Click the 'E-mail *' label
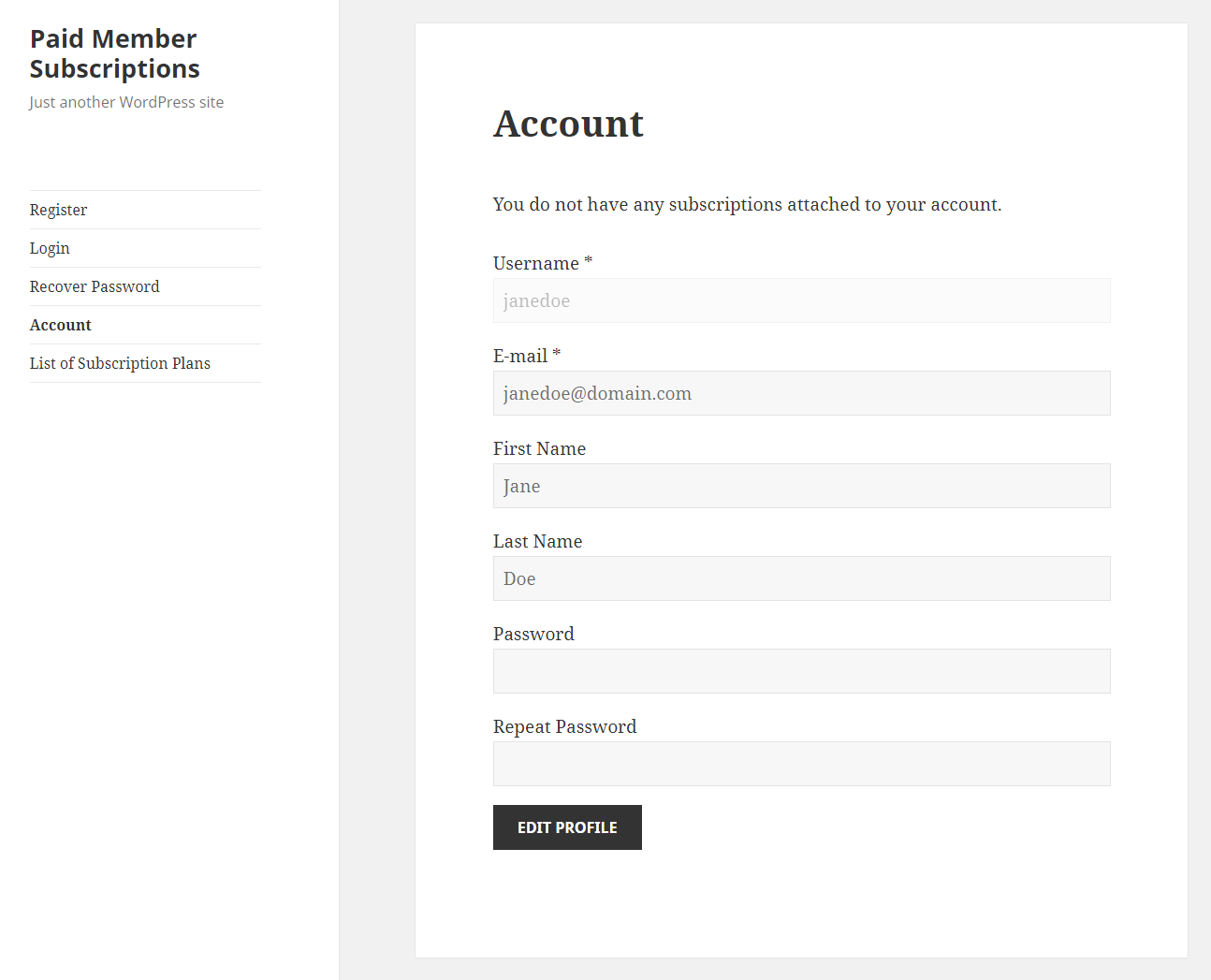This screenshot has width=1211, height=980. [527, 356]
